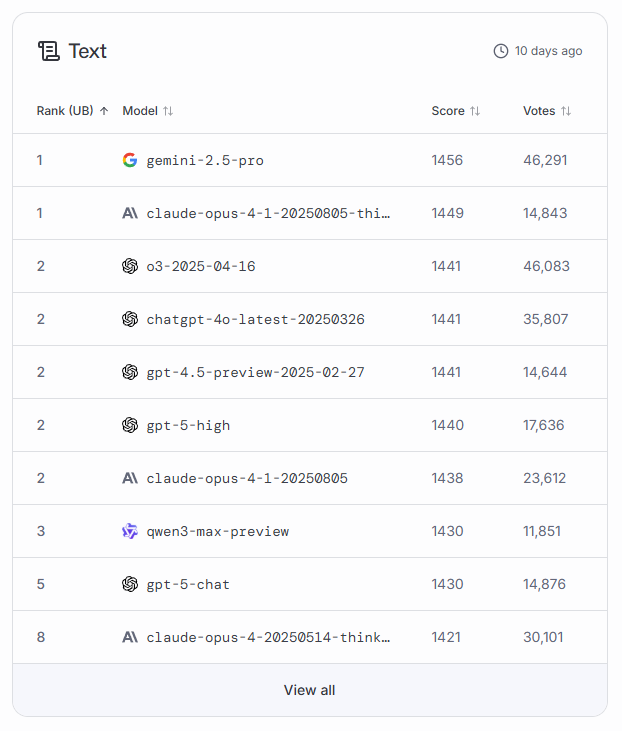The width and height of the screenshot is (622, 731).
Task: Click the claude-opus-4-1-20250805 model name
Action: 247,478
